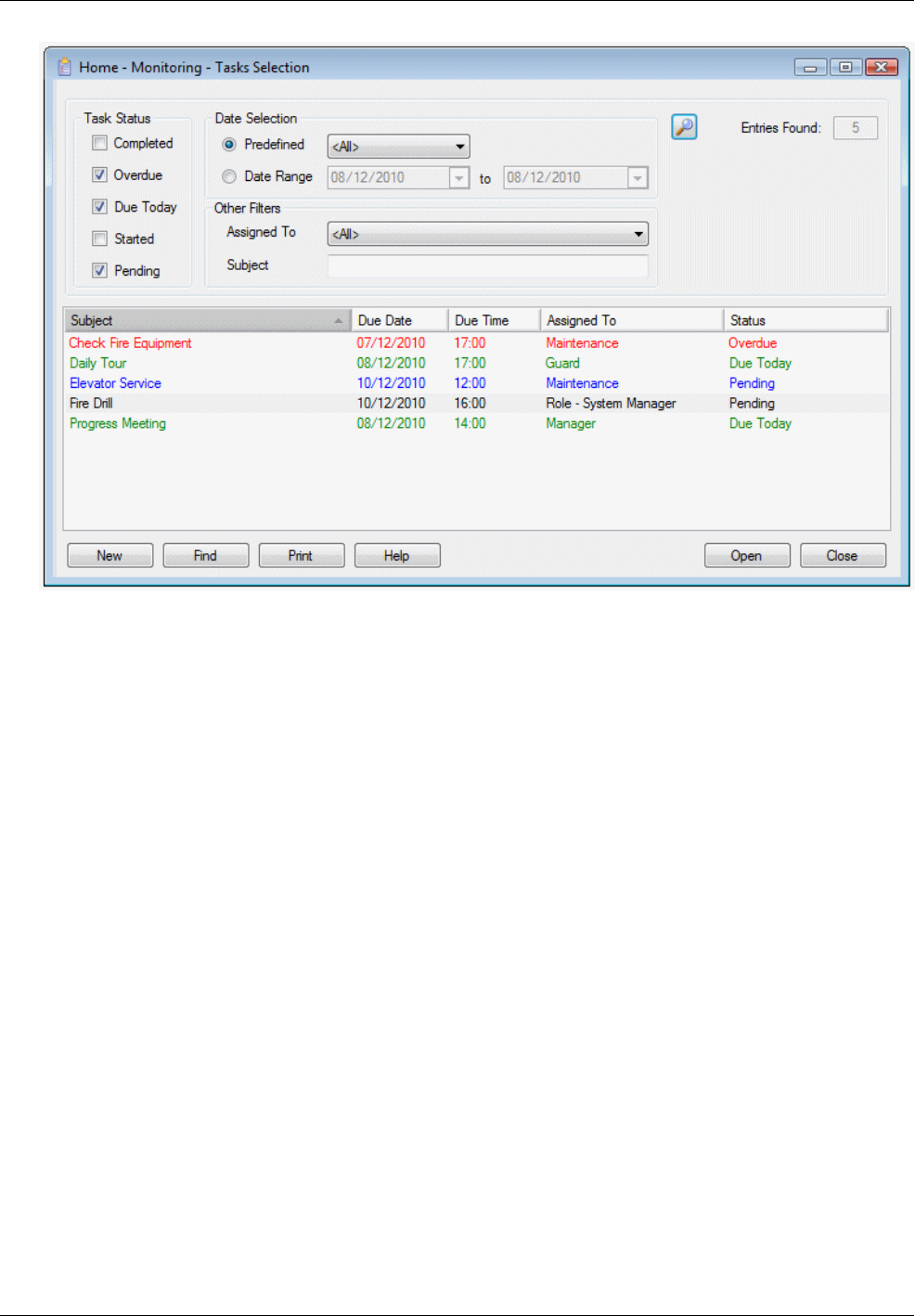Enable the Completed checkbox
This screenshot has width=915, height=1316.
pyautogui.click(x=99, y=143)
